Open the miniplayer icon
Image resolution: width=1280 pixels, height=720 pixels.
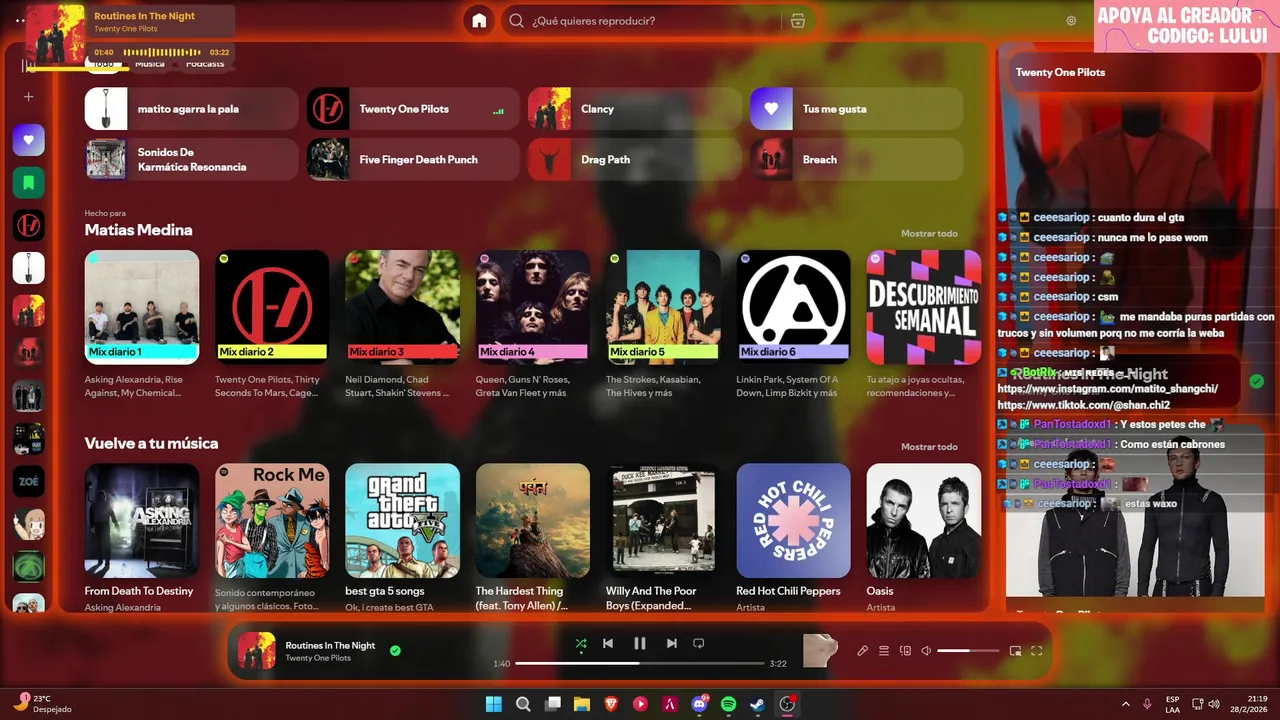click(x=1015, y=651)
